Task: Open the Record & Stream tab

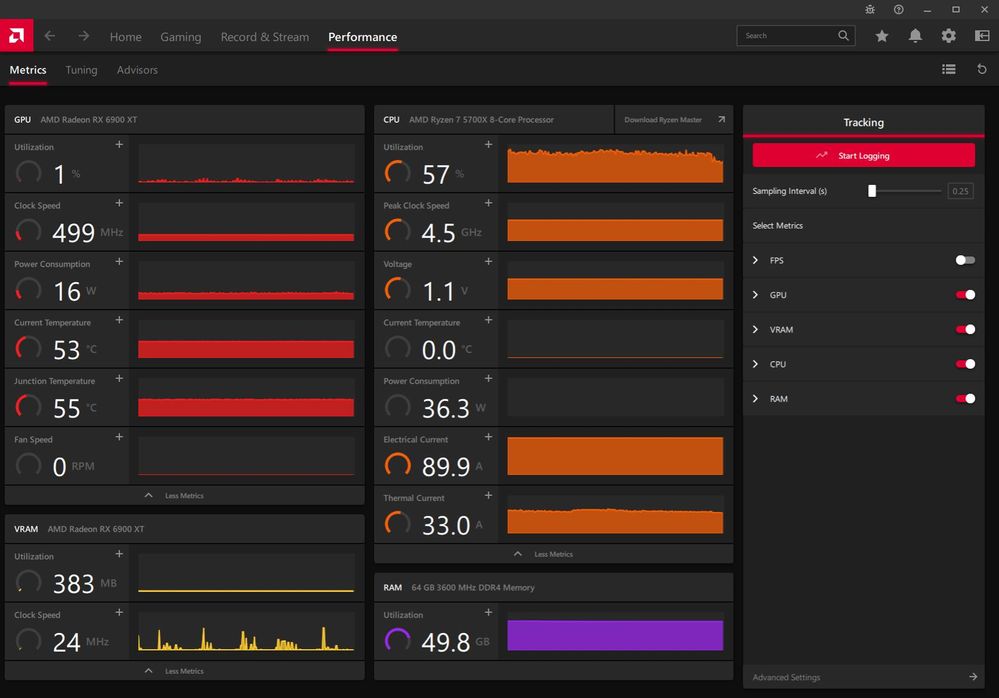Action: tap(264, 37)
